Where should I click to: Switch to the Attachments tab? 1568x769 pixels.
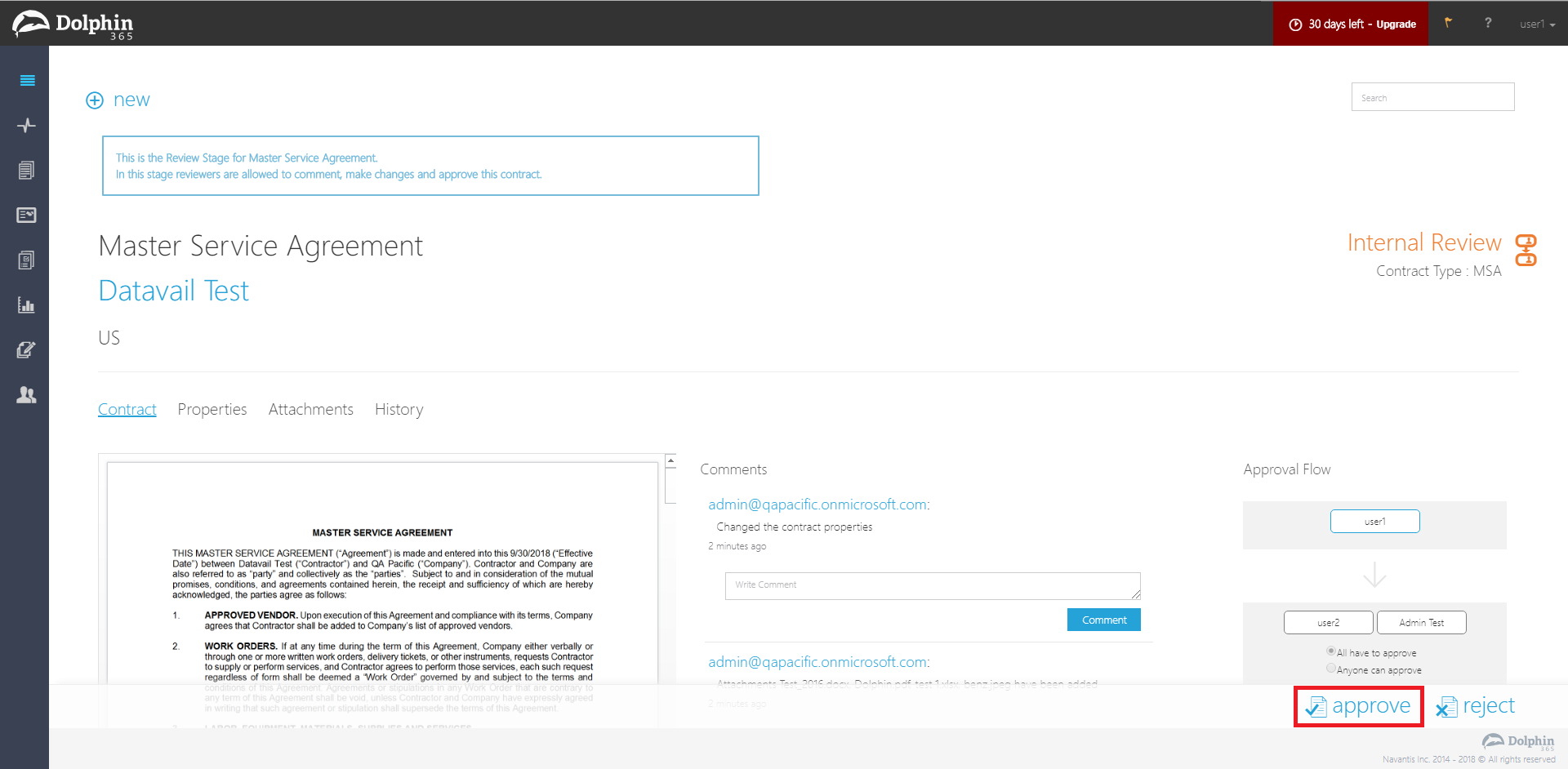[x=311, y=409]
